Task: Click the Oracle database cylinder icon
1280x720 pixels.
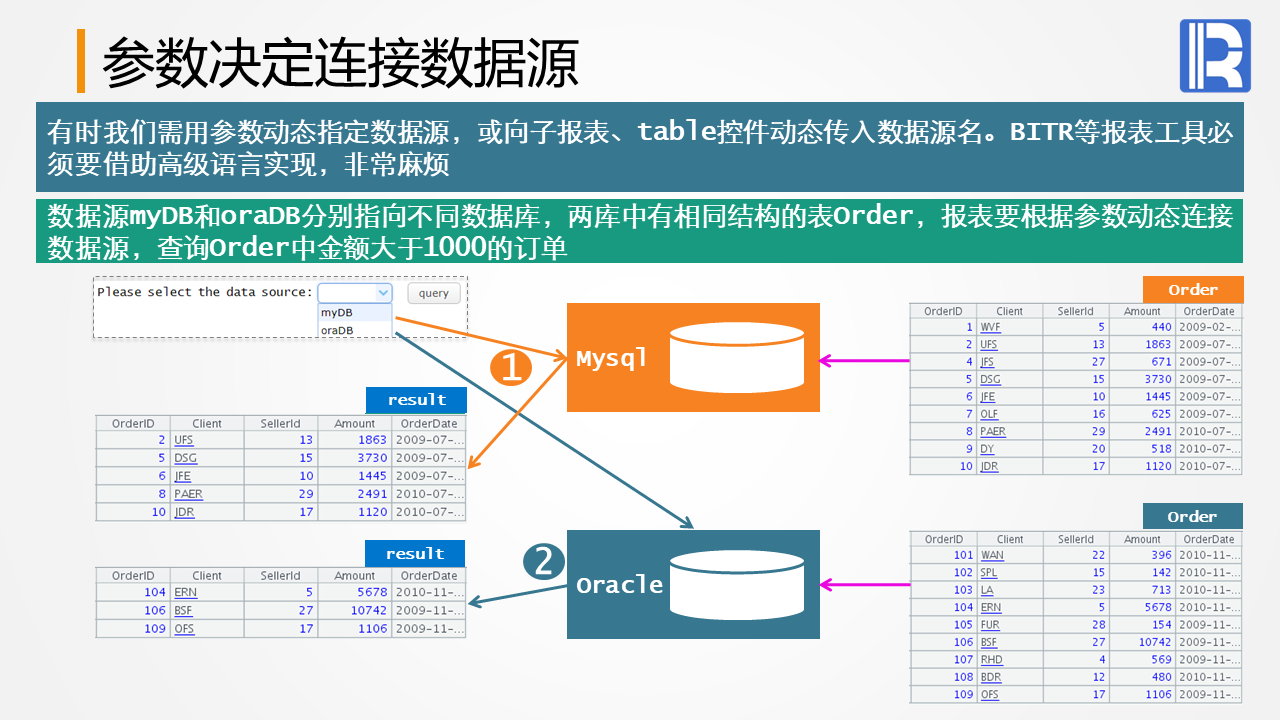Action: click(x=737, y=584)
